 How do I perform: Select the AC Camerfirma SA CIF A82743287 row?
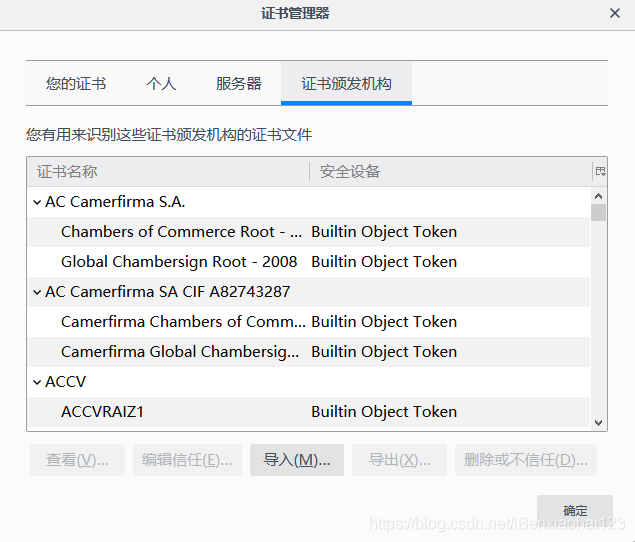tap(309, 292)
